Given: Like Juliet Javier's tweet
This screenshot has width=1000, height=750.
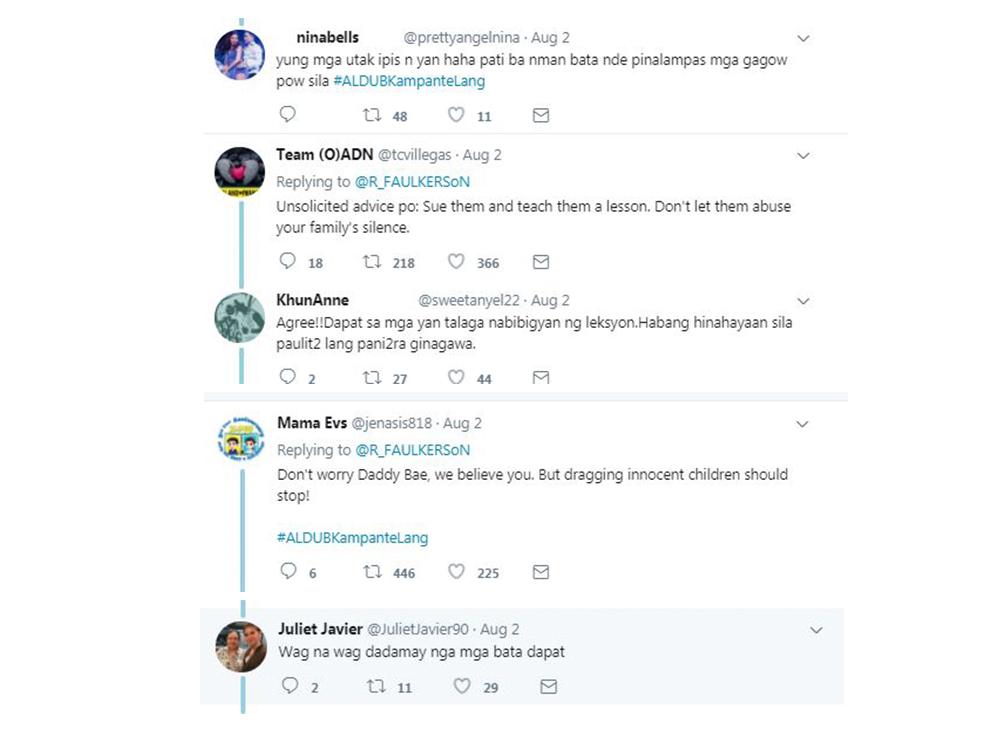Looking at the screenshot, I should pos(462,687).
